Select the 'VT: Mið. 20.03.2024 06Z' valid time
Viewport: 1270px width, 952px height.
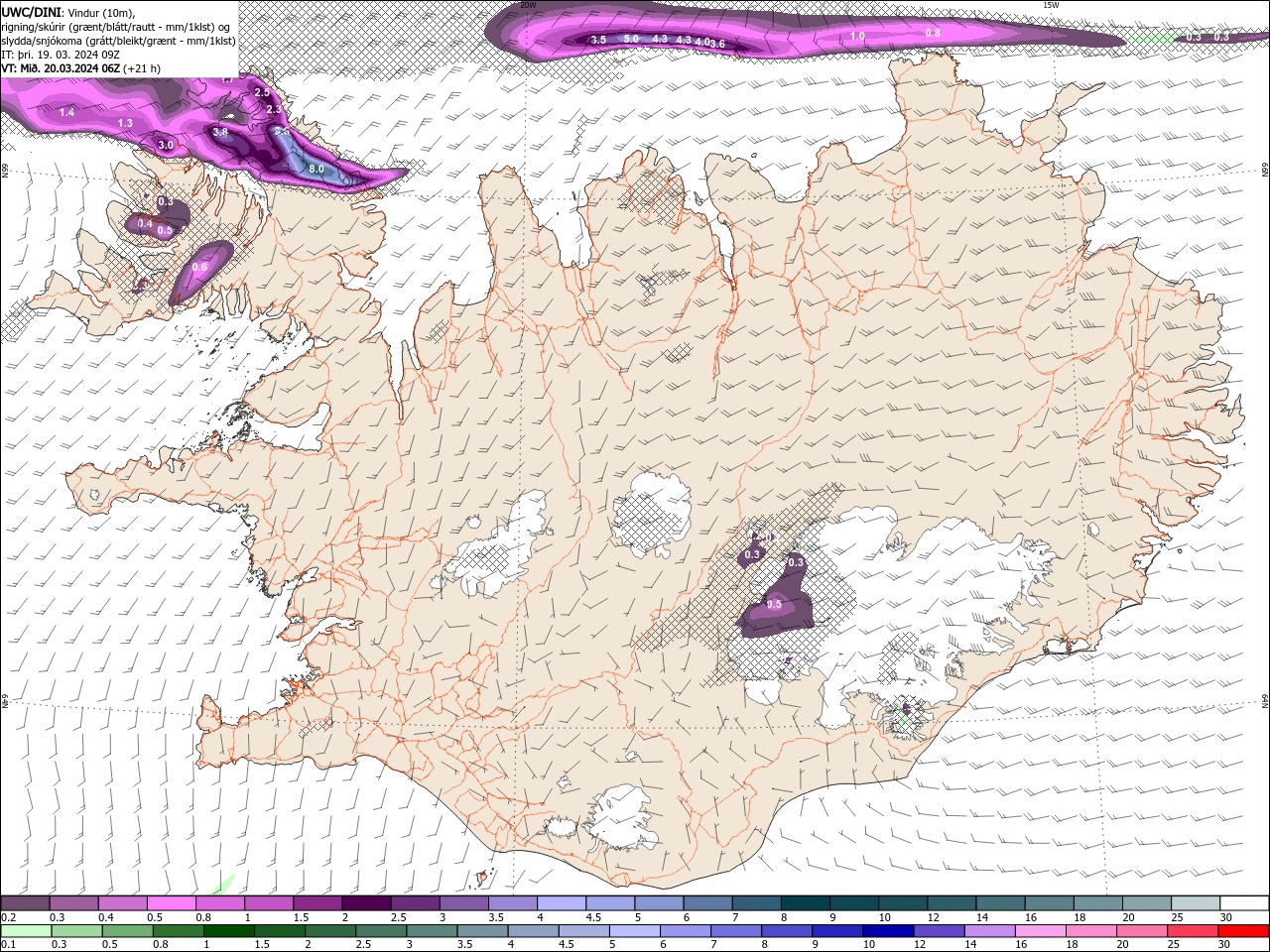62,68
